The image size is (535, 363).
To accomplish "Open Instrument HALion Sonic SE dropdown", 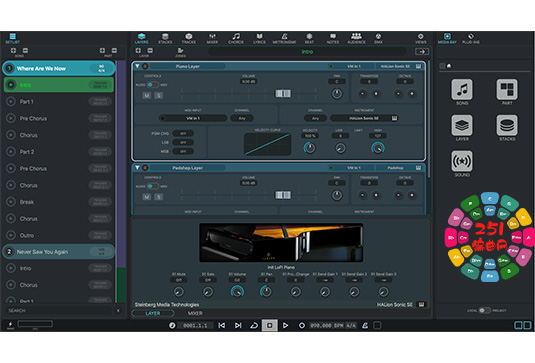I will pos(364,118).
